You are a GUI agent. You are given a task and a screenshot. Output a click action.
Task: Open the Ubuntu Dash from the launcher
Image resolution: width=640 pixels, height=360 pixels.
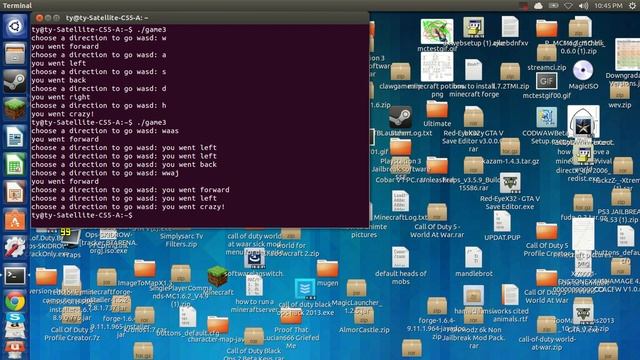(15, 26)
